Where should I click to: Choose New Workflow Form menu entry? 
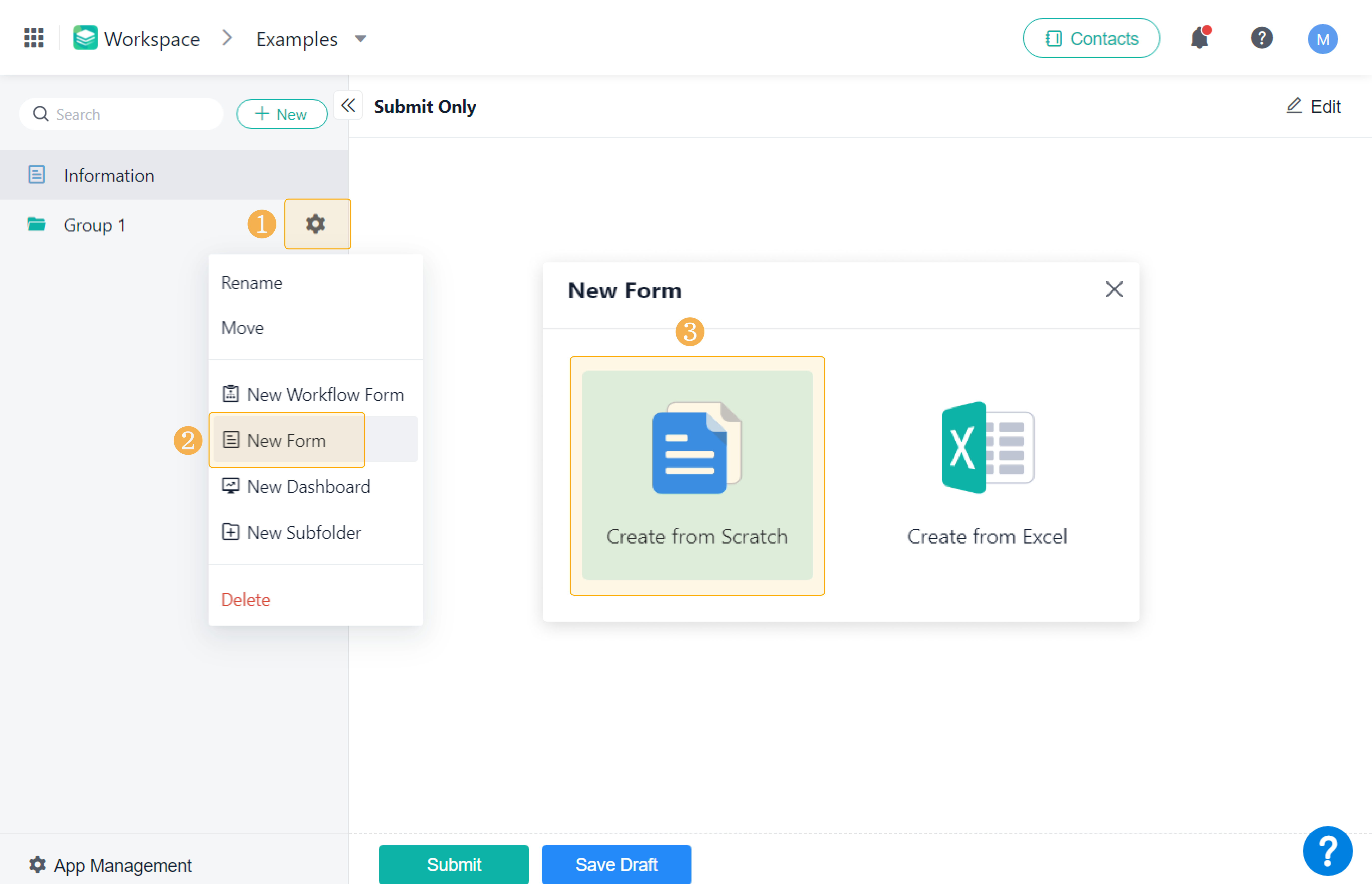tap(325, 394)
